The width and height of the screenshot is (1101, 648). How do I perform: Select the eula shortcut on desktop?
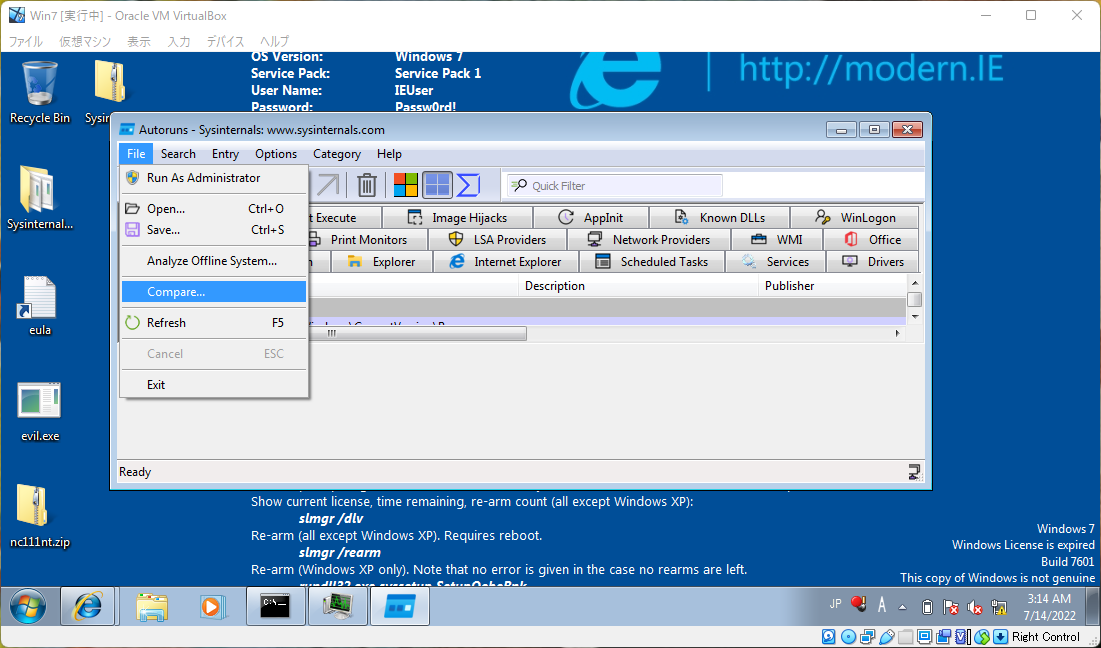pos(39,305)
